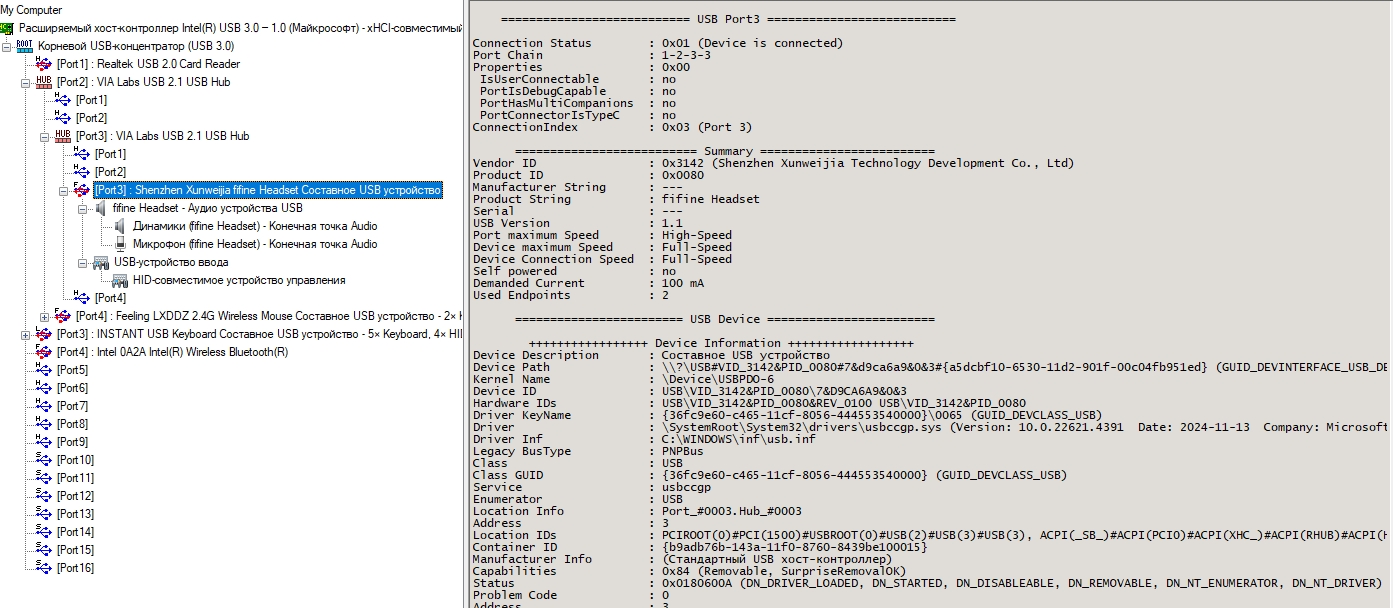Viewport: 1393px width, 608px height.
Task: Click the HUB icon of [Port2] VIA Labs hub
Action: coord(44,82)
